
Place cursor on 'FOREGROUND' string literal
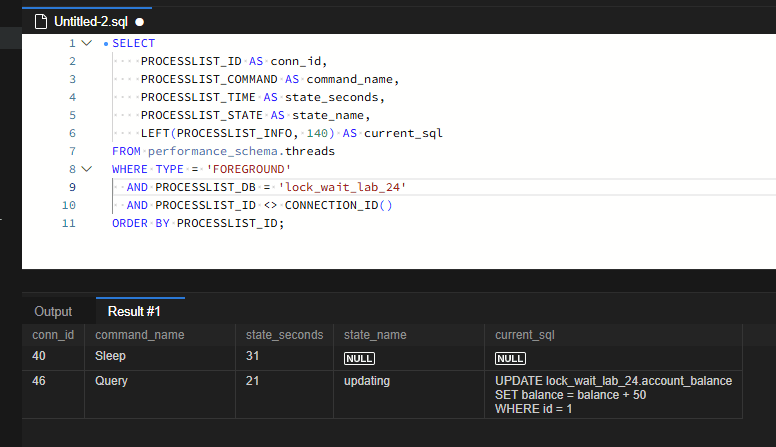(x=248, y=169)
